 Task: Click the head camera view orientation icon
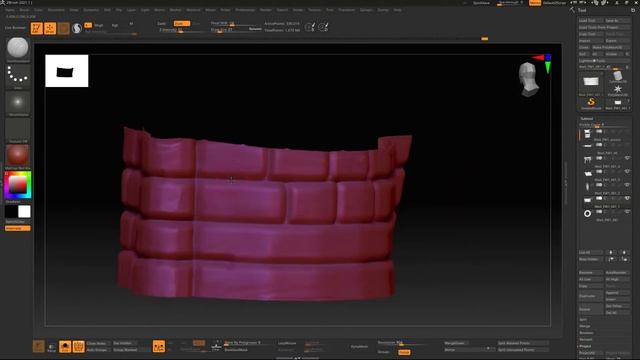(x=529, y=80)
